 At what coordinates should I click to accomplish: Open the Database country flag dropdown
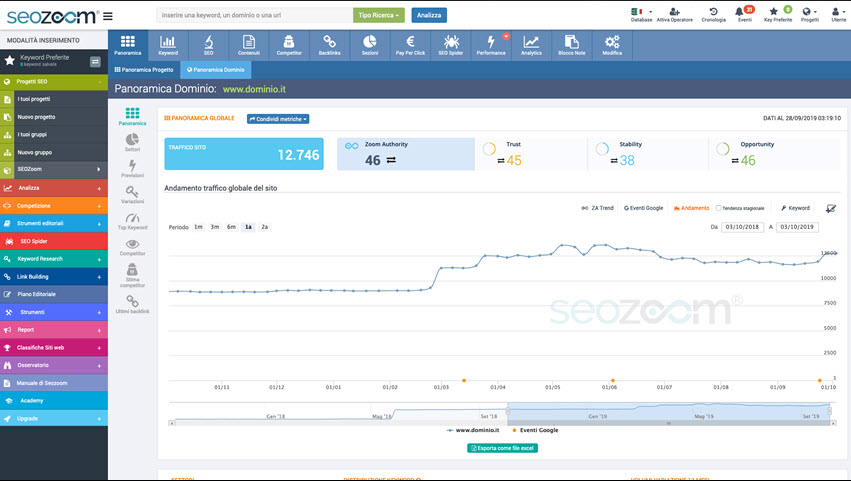pos(641,14)
